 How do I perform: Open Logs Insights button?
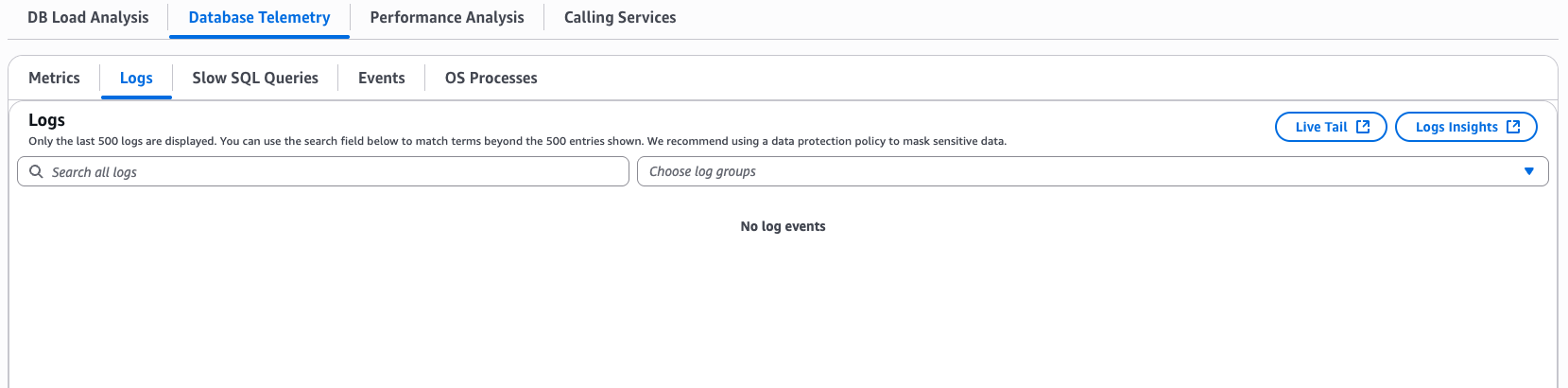click(x=1456, y=127)
